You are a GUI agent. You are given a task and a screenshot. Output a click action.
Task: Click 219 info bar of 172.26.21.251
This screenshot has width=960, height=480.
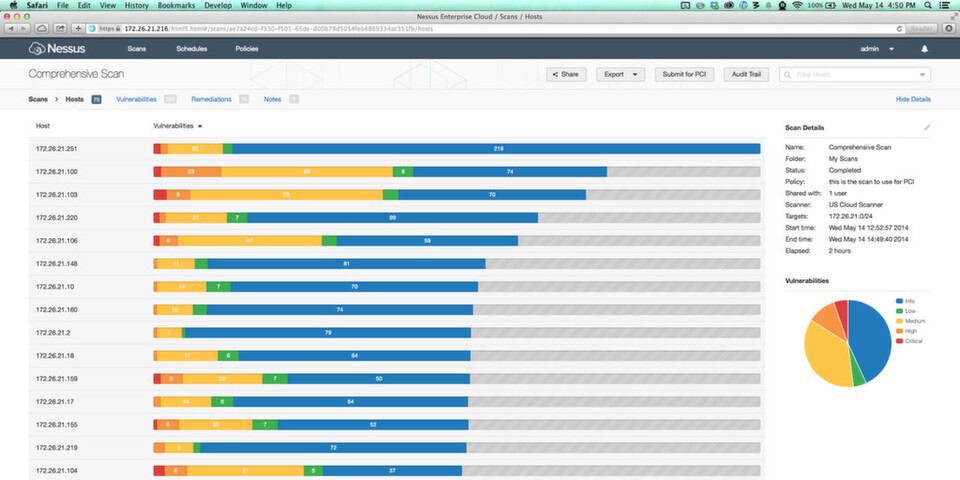click(x=497, y=149)
